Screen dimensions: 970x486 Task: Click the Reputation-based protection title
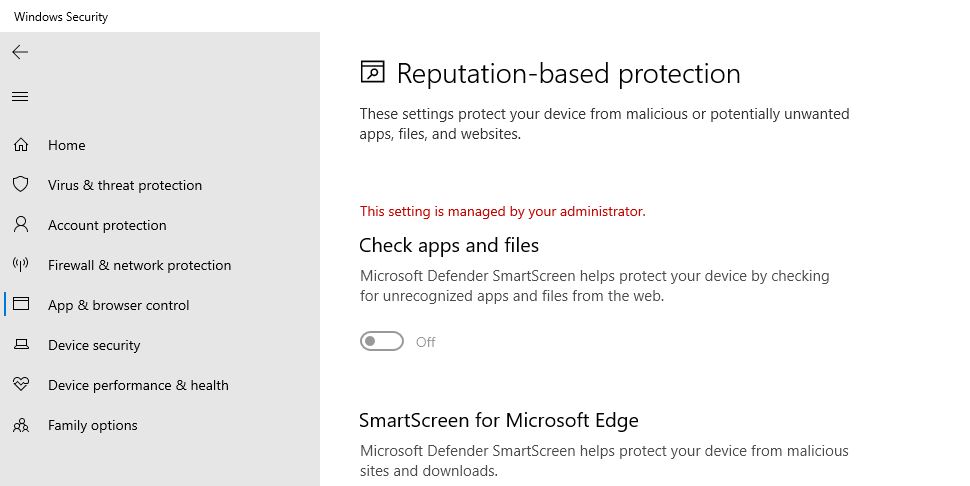(x=569, y=74)
